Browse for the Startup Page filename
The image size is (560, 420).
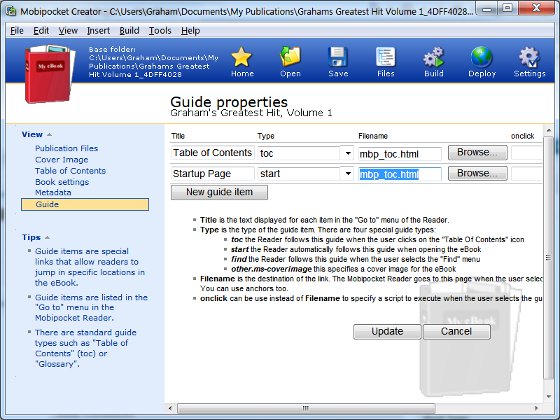point(478,173)
